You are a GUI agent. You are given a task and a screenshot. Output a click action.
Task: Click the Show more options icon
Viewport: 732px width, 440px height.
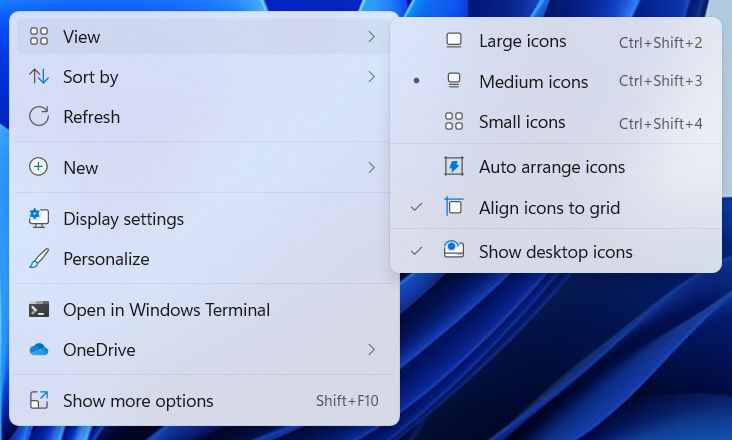pos(39,400)
